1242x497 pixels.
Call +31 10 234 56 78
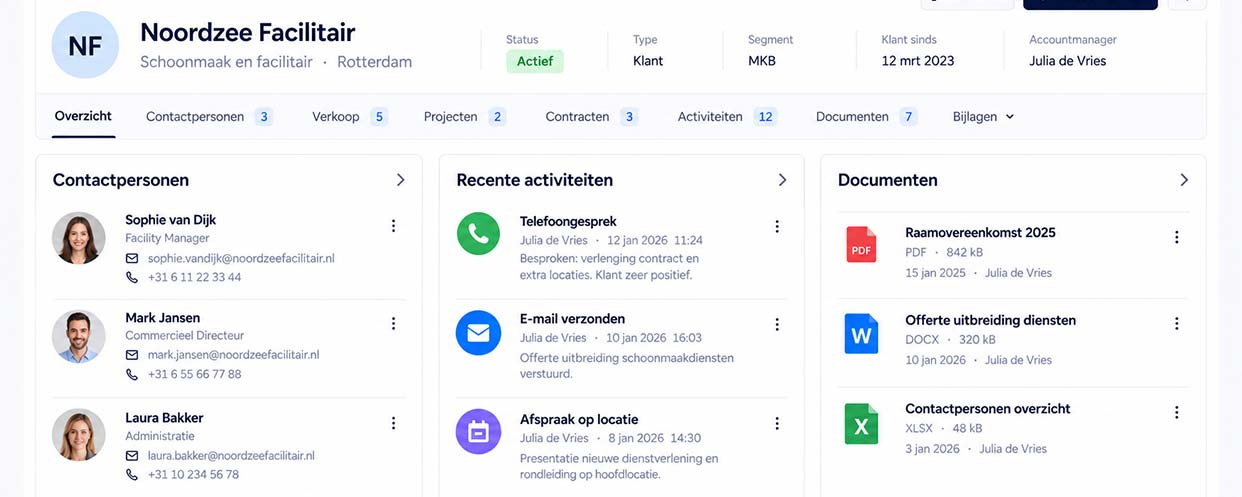pyautogui.click(x=193, y=475)
